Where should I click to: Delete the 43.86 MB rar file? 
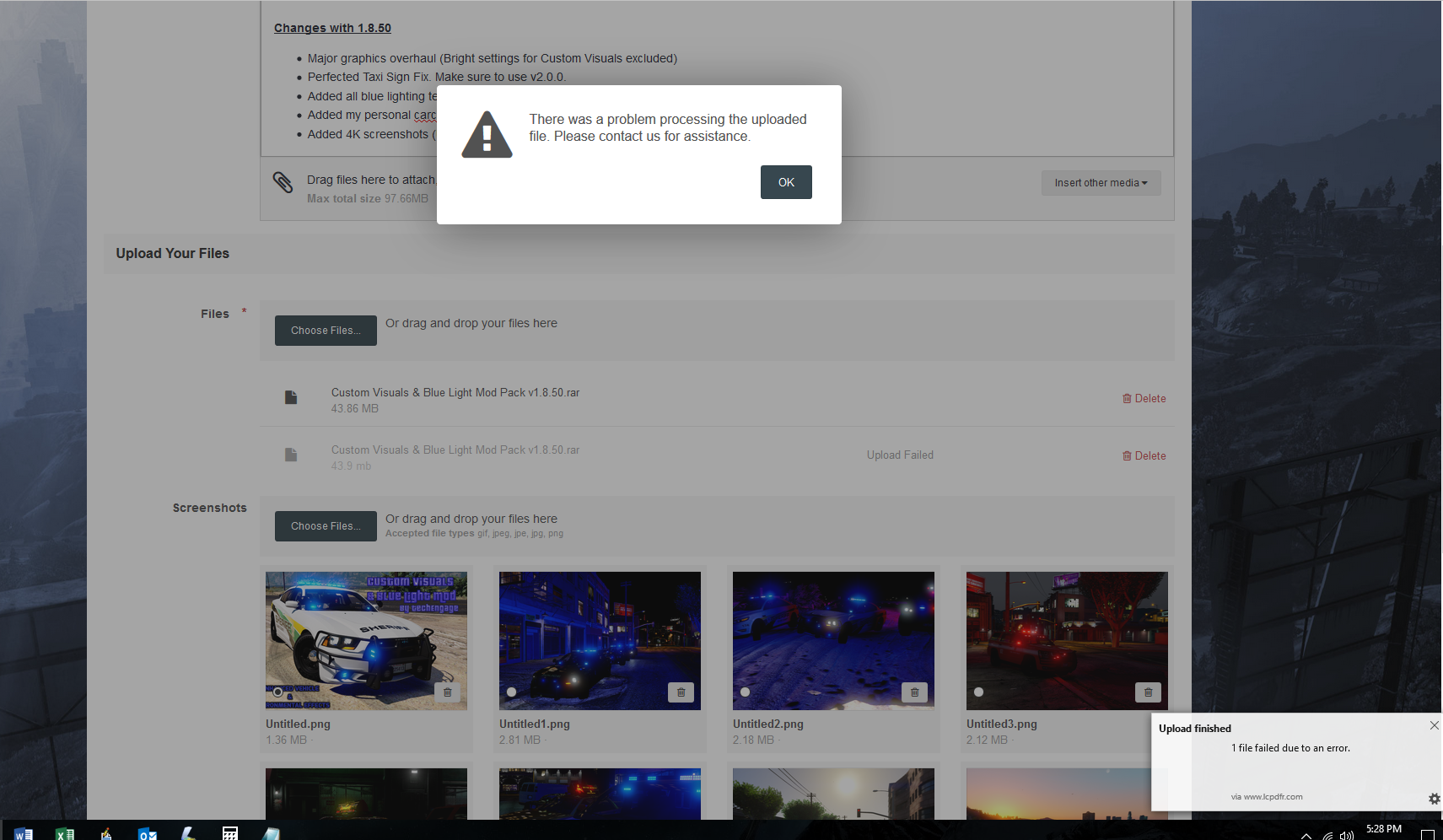[1144, 398]
